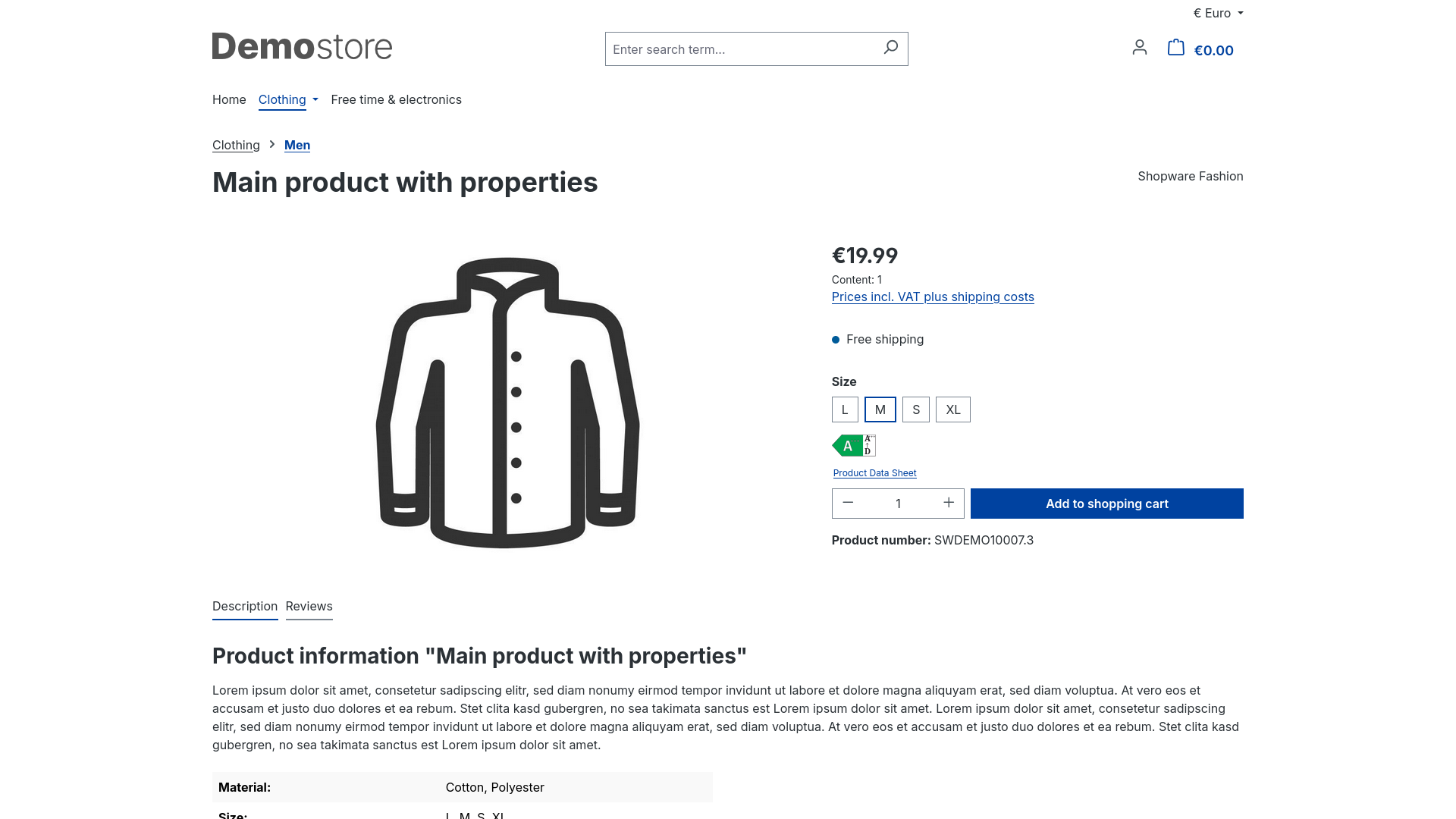The height and width of the screenshot is (819, 1456).
Task: Decrease quantity with minus icon
Action: 848,503
